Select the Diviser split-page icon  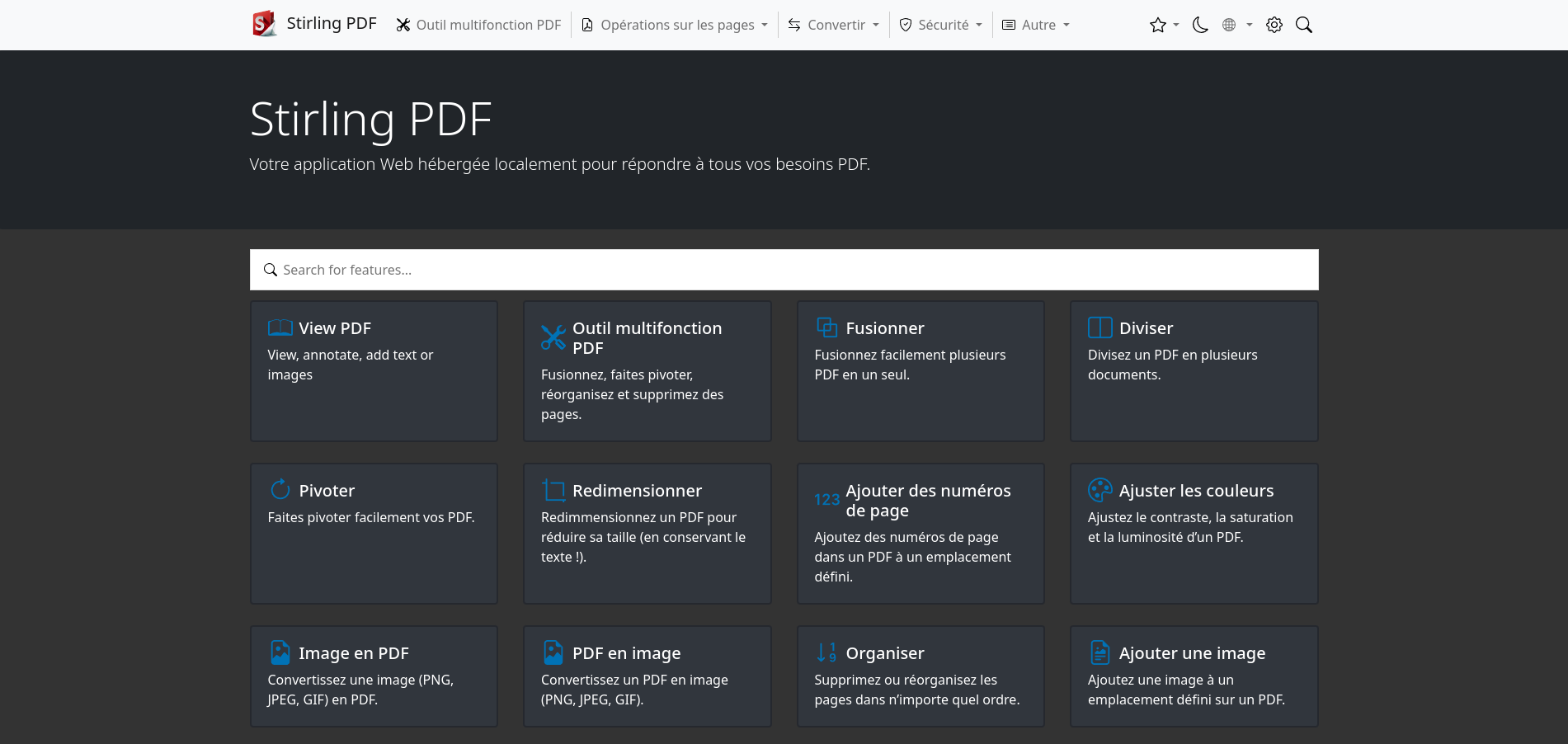[x=1099, y=327]
